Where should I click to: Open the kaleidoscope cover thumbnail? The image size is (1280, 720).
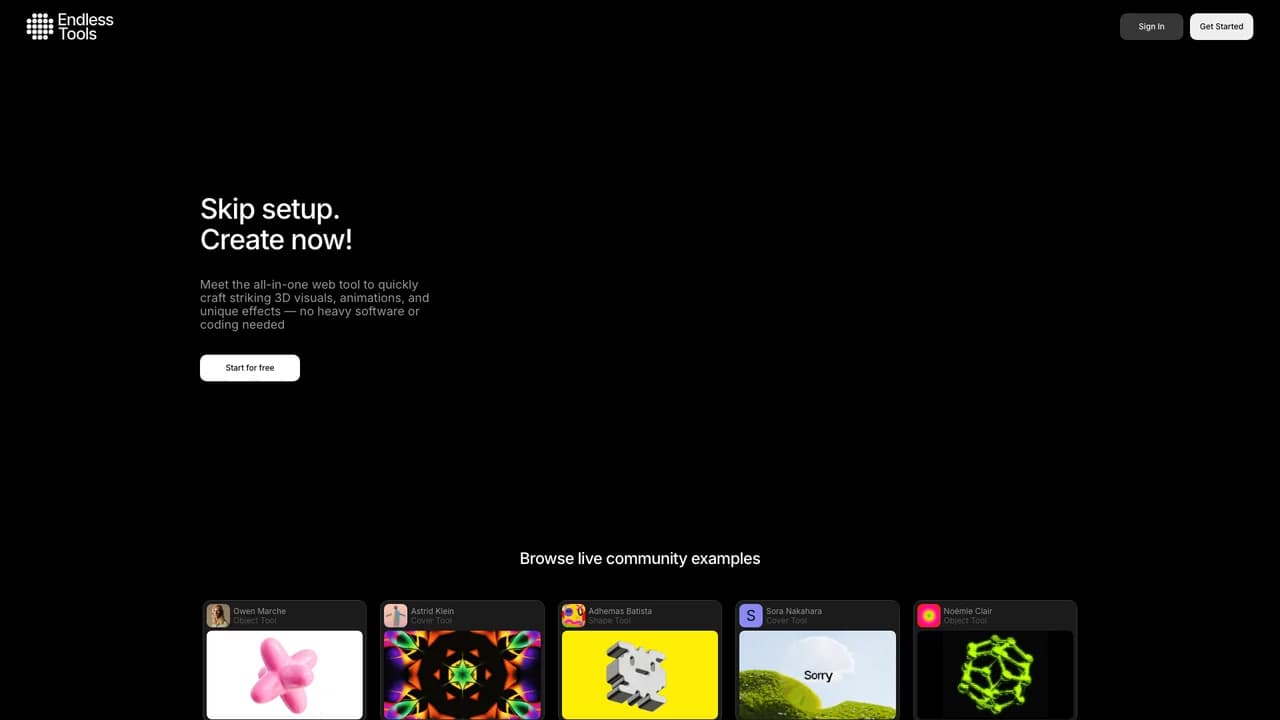[x=462, y=674]
